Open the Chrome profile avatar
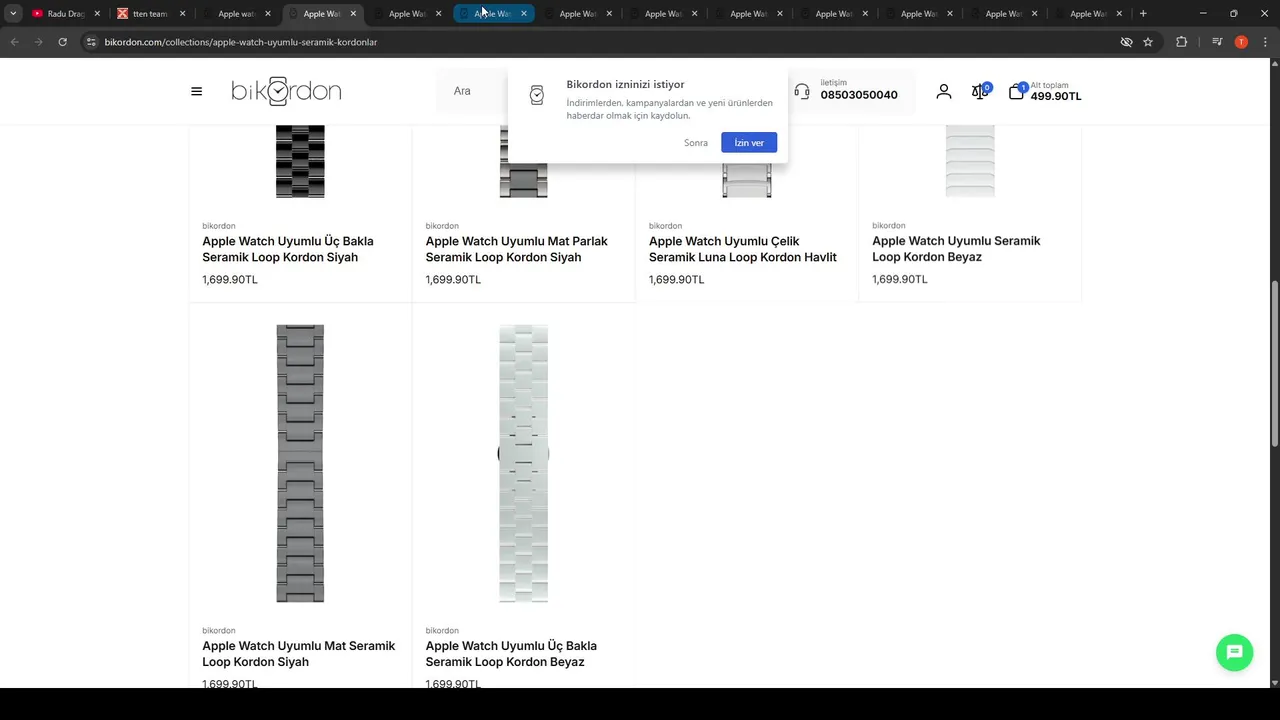 pos(1241,42)
